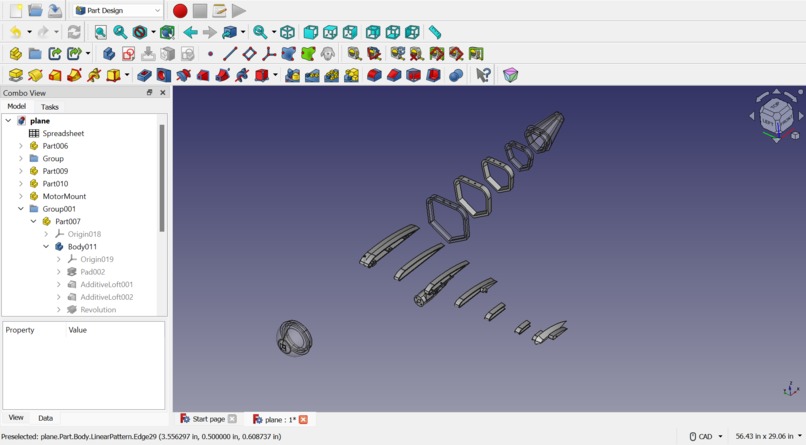Switch to the top view cube
This screenshot has width=806, height=445.
pos(330,32)
